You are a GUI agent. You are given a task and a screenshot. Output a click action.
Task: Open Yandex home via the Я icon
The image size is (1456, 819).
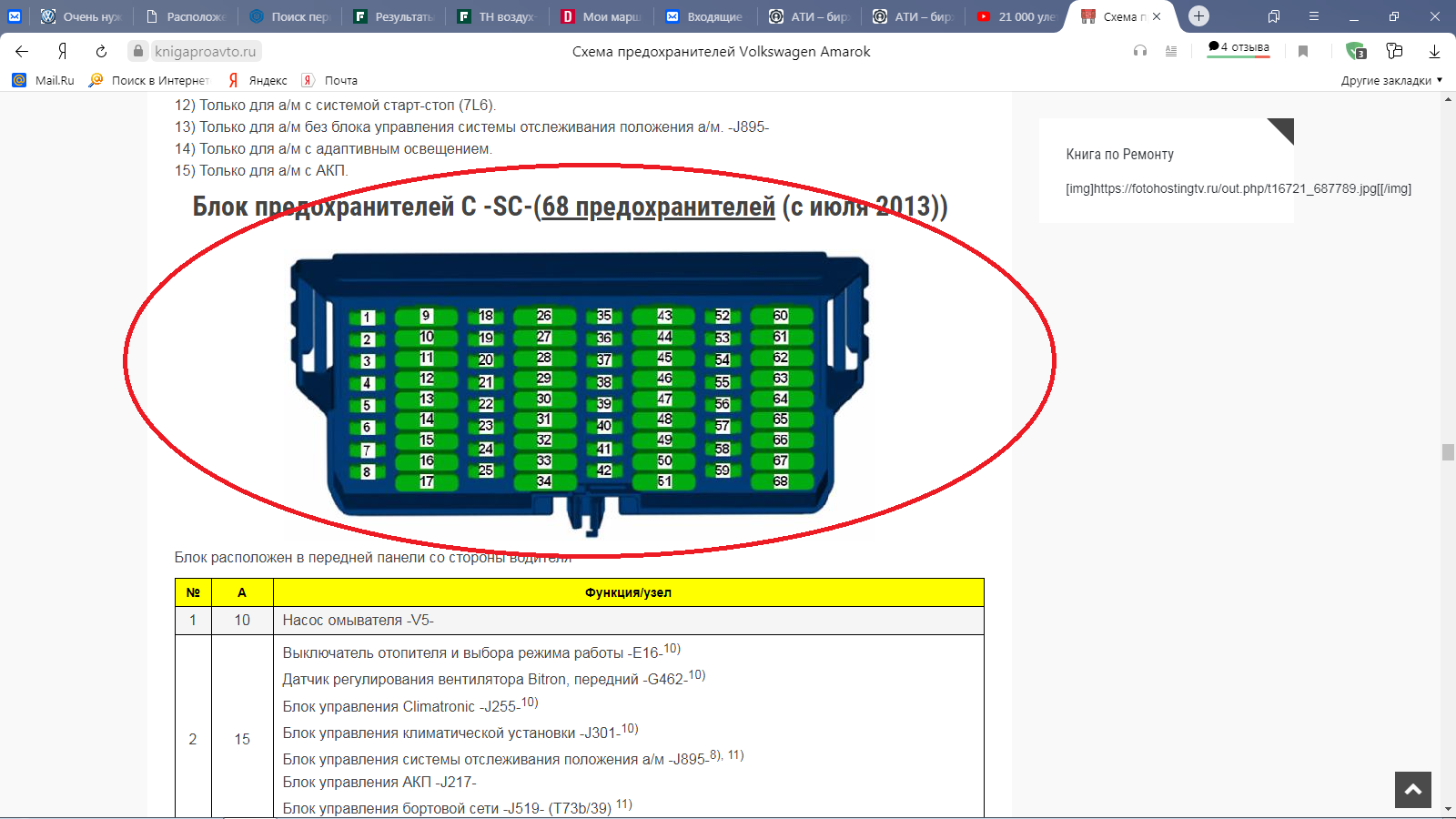point(62,52)
